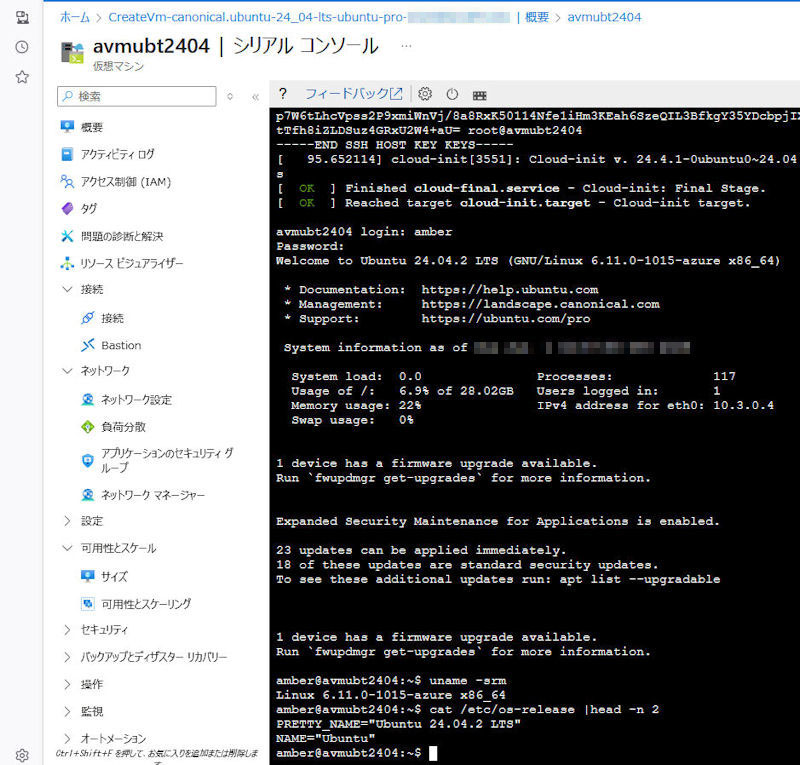
Task: Open the 概要 overview icon in sidebar
Action: 67,127
